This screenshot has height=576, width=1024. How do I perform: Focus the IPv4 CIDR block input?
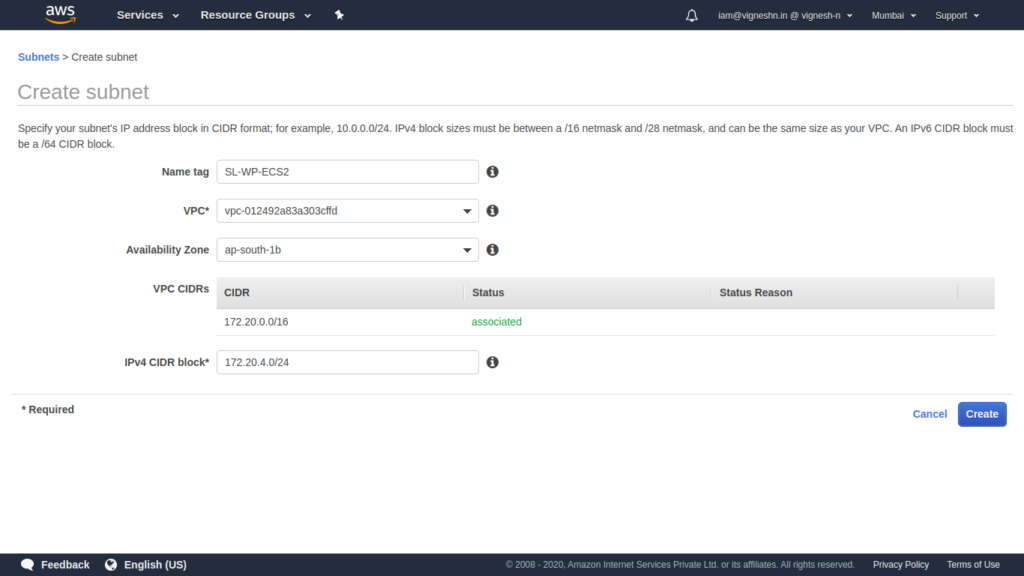click(347, 362)
